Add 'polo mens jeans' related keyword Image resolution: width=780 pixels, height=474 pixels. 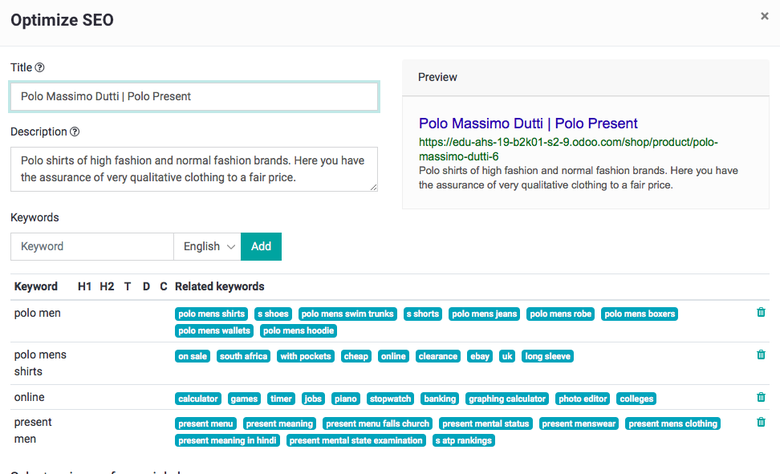coord(484,314)
